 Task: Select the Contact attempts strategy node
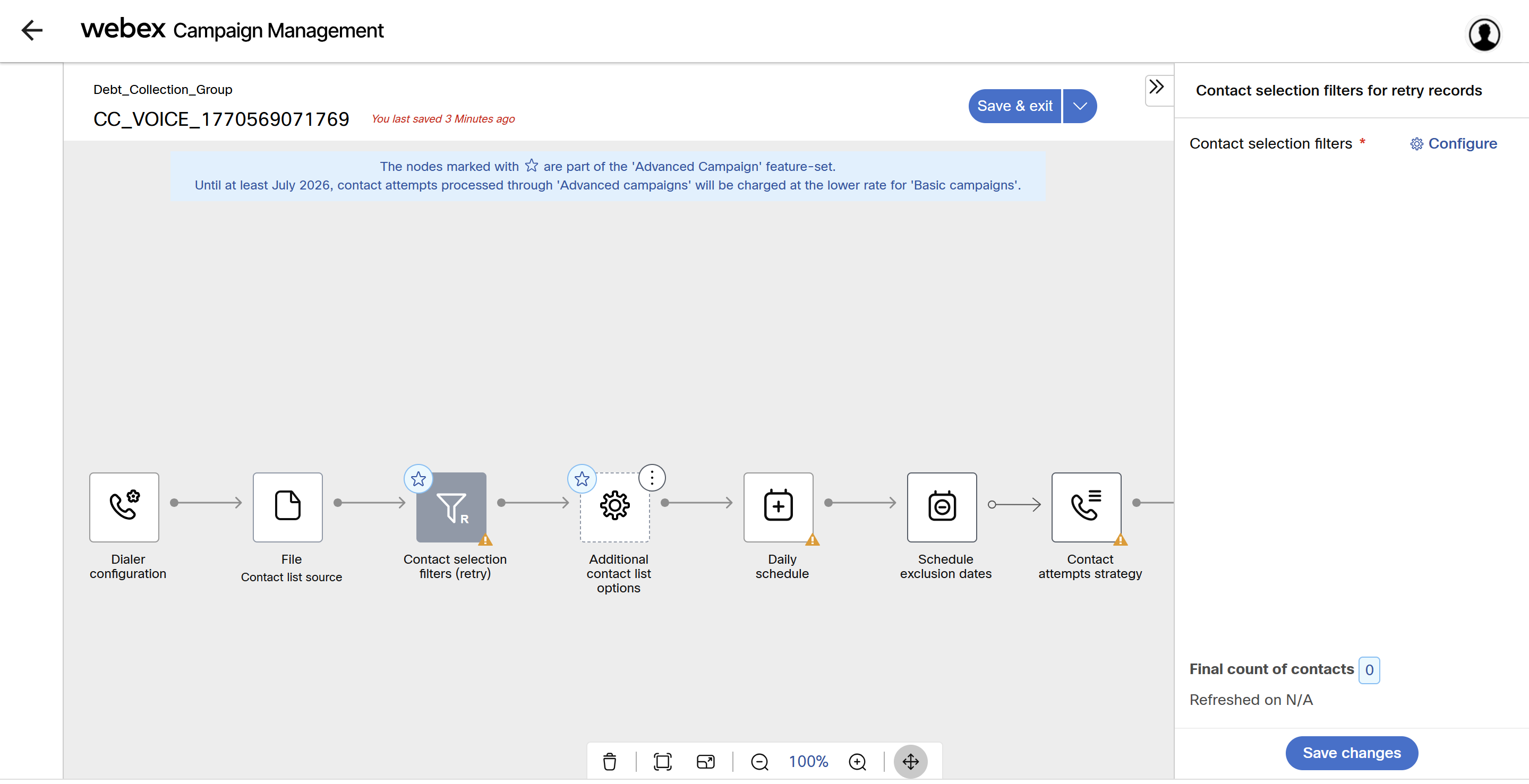tap(1086, 506)
